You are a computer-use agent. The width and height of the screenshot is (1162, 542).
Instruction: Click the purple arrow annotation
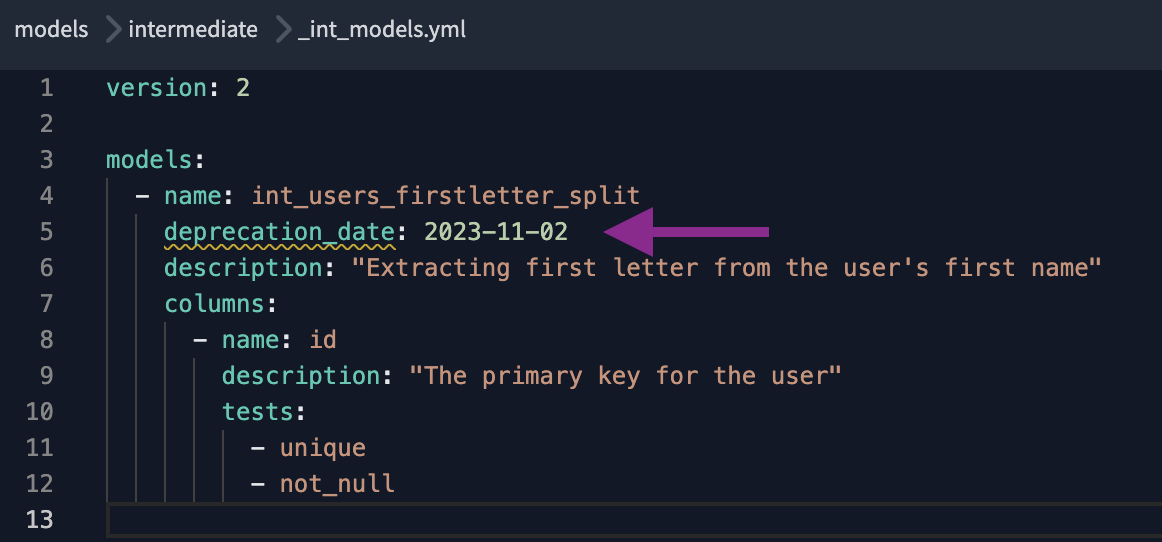(686, 232)
